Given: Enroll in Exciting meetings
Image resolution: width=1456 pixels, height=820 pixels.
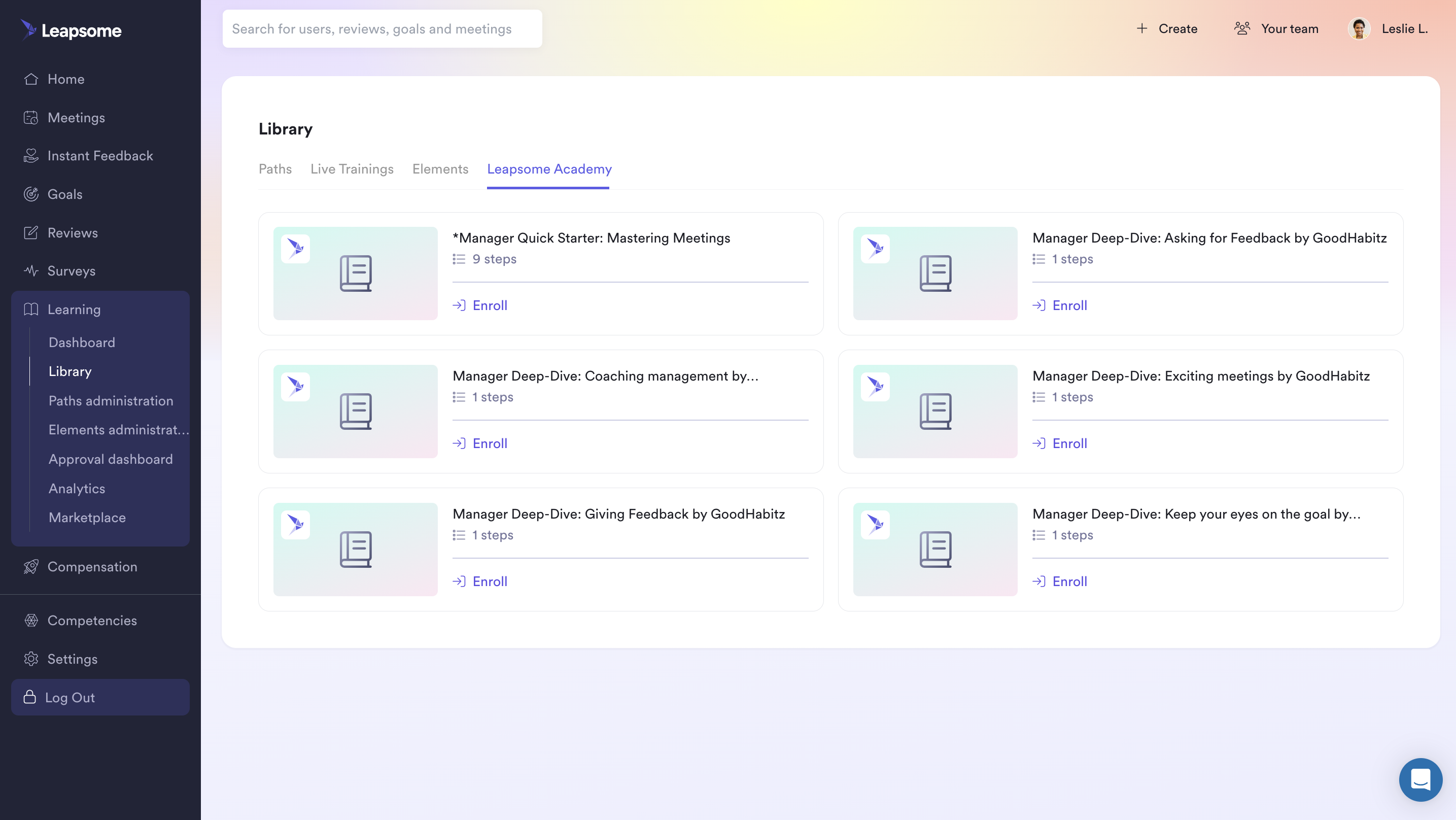Looking at the screenshot, I should point(1060,443).
